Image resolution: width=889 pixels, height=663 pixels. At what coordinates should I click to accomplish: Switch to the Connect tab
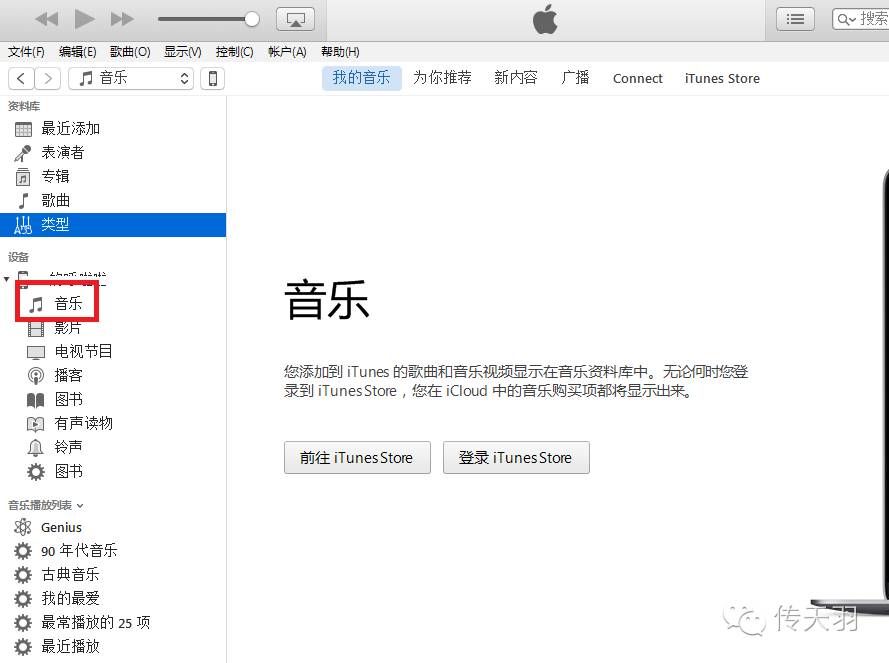[637, 78]
